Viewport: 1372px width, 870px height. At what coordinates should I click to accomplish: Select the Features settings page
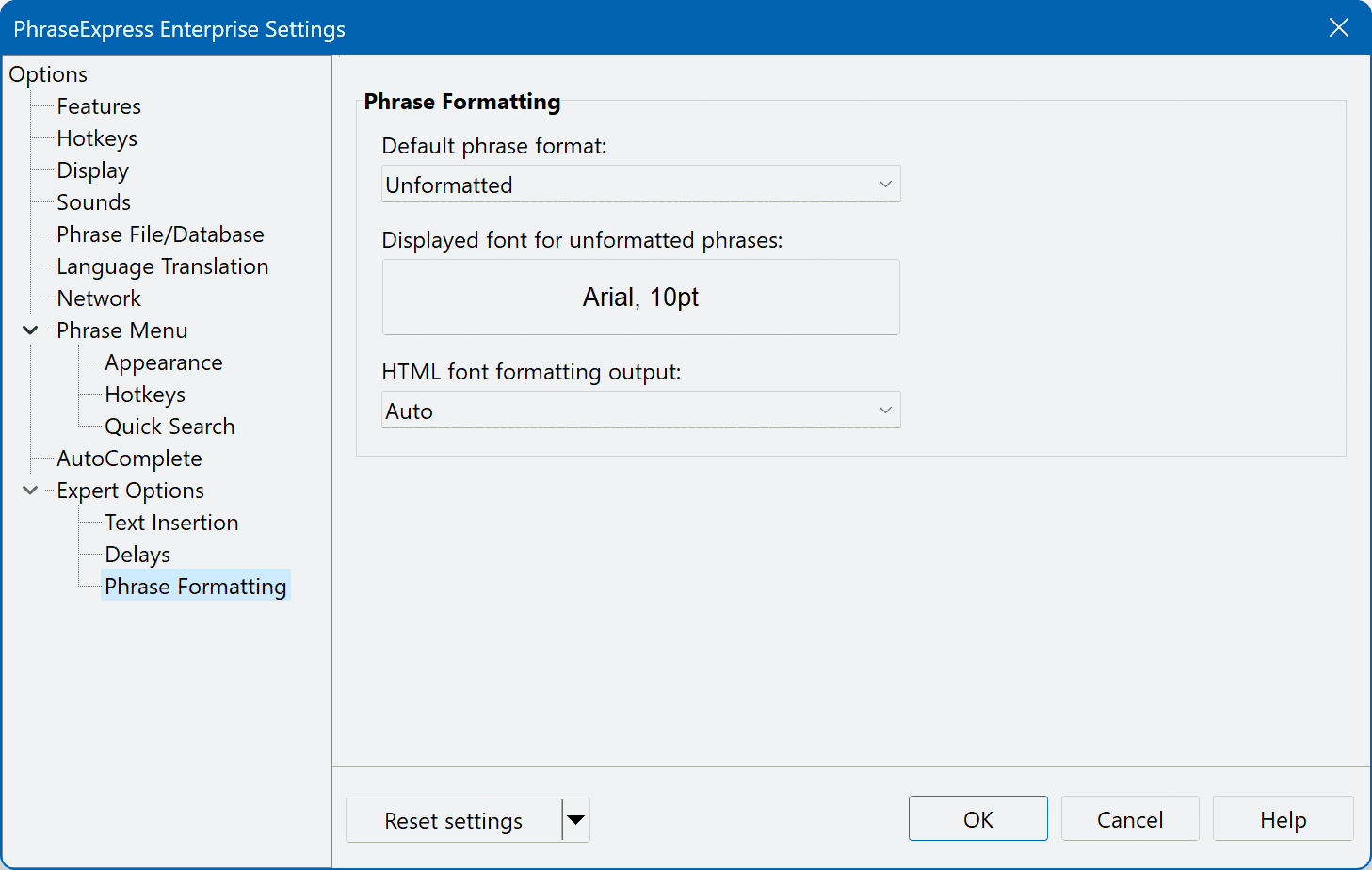[x=99, y=106]
